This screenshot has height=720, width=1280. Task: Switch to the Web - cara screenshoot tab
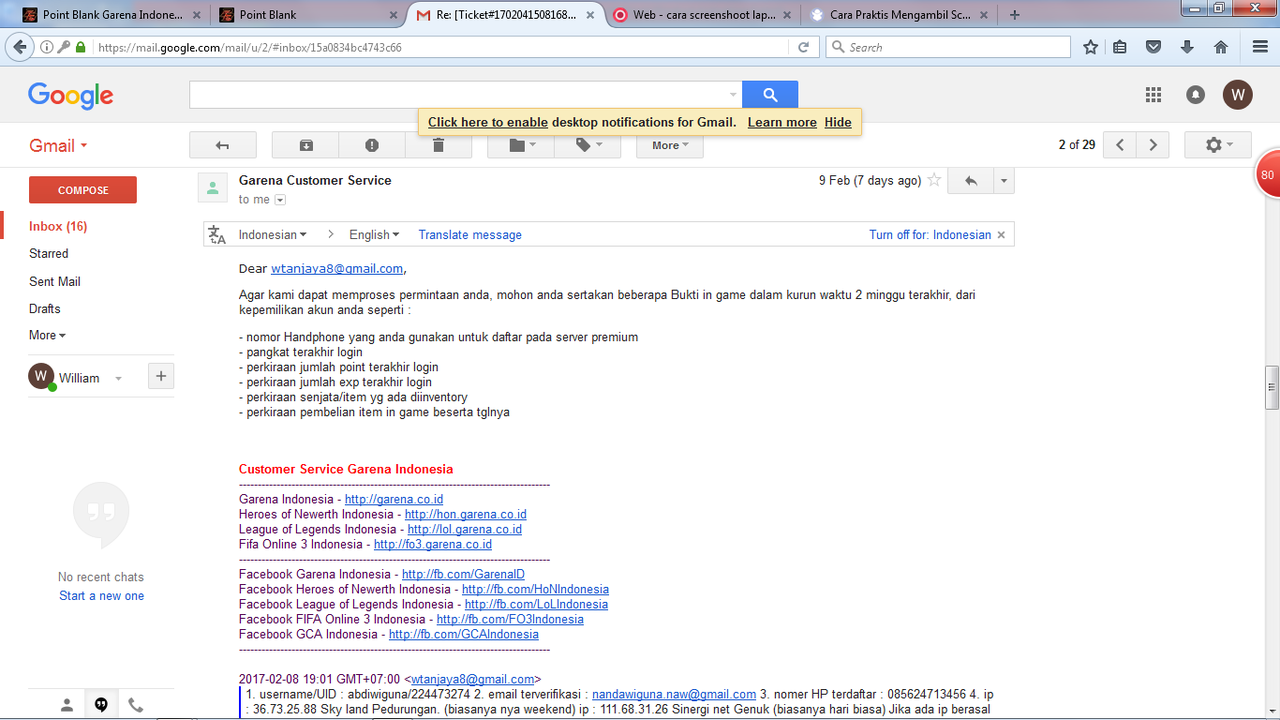(x=703, y=15)
